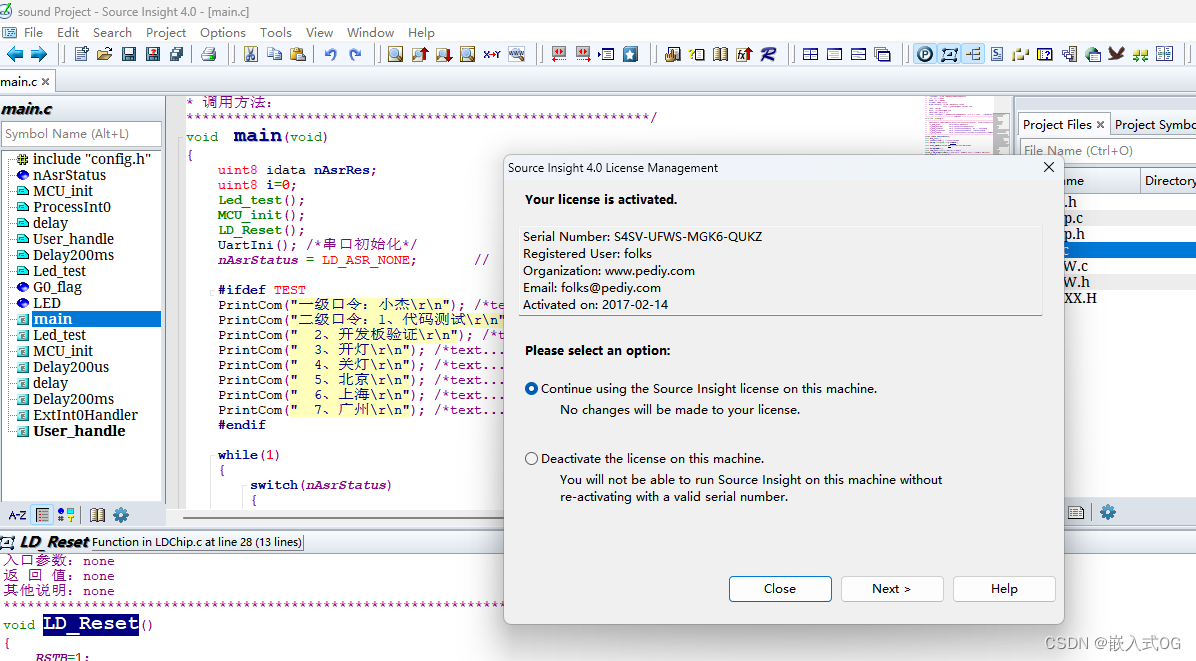Viewport: 1196px width, 661px height.
Task: Click the Redo arrow icon
Action: click(x=355, y=54)
